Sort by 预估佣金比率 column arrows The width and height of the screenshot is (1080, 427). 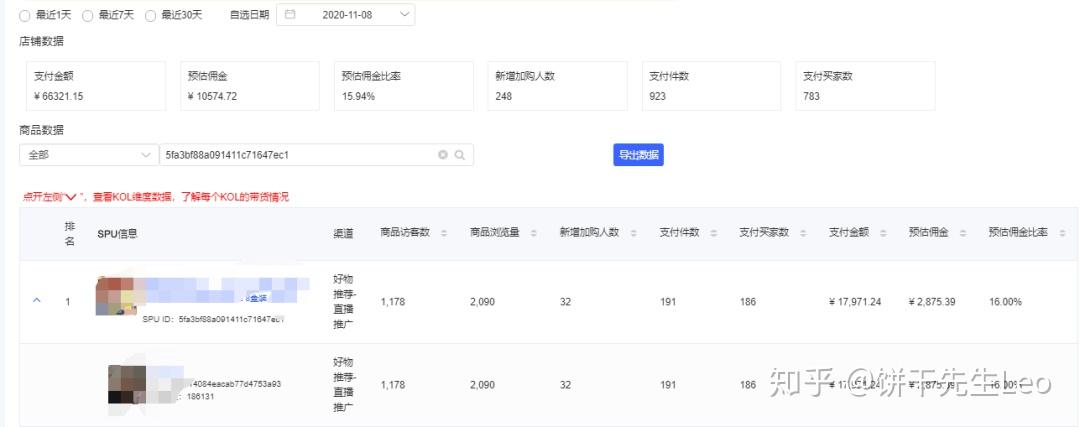click(1062, 233)
